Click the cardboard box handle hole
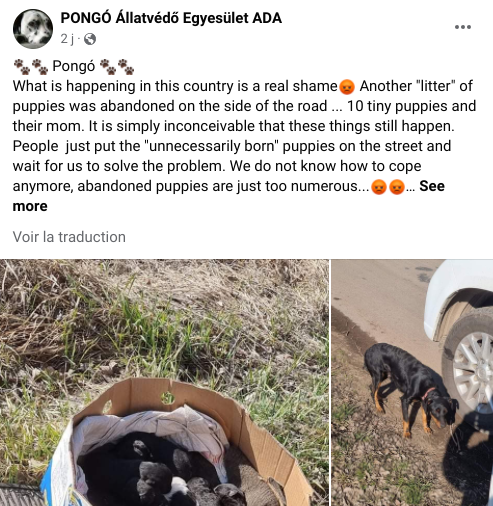This screenshot has height=506, width=493. tap(168, 398)
